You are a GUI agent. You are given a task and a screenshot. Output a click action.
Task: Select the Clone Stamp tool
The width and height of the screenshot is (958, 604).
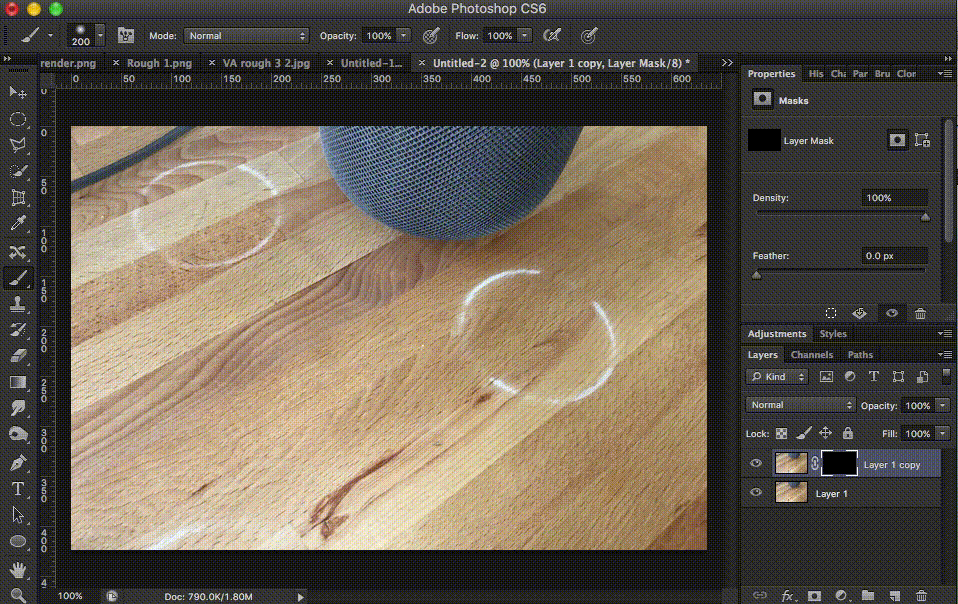pyautogui.click(x=18, y=304)
